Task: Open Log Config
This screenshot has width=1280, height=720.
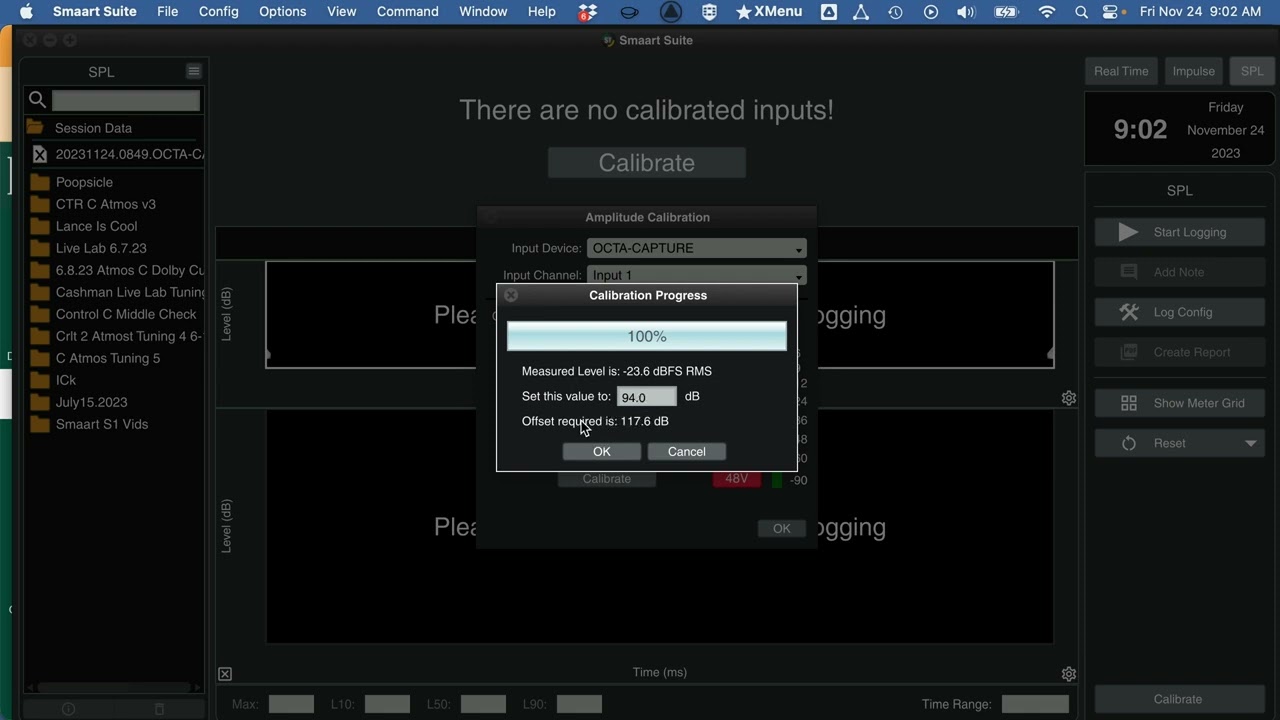Action: 1180,312
